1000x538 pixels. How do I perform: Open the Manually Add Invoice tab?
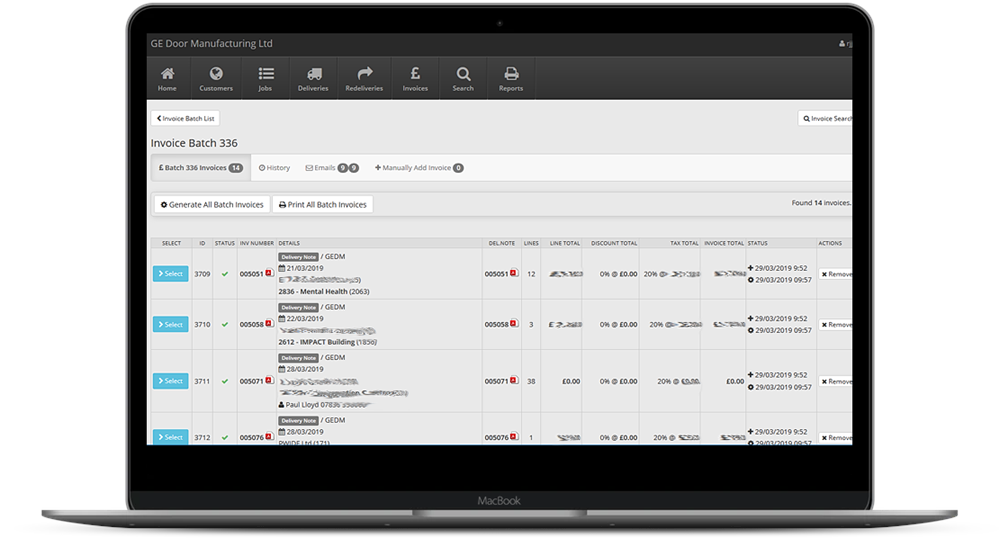418,168
